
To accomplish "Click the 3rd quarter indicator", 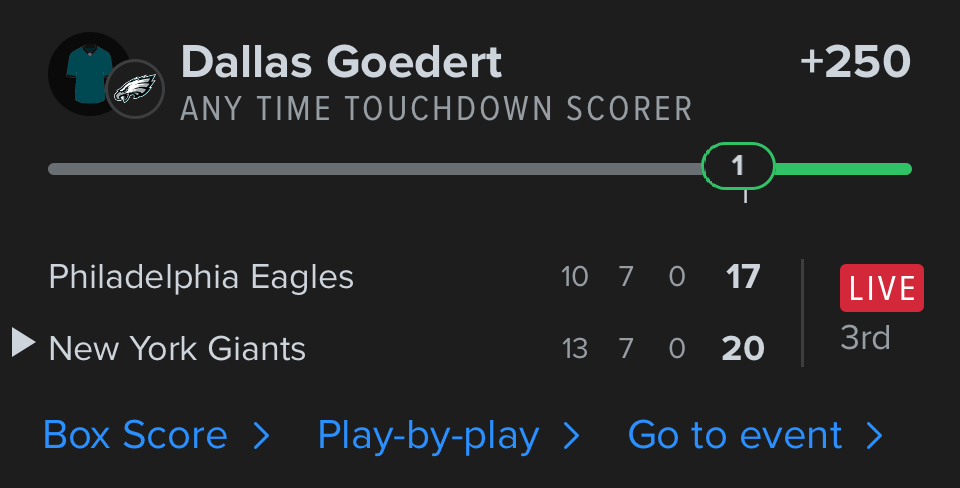I will tap(865, 338).
